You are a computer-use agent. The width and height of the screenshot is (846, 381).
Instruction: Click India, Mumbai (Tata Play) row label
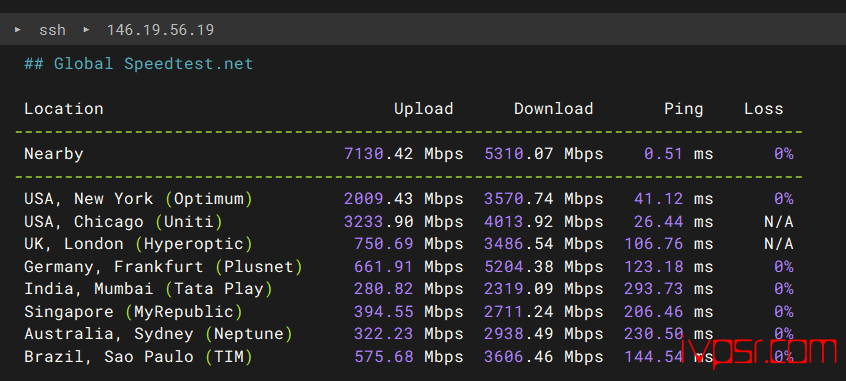[x=148, y=289]
